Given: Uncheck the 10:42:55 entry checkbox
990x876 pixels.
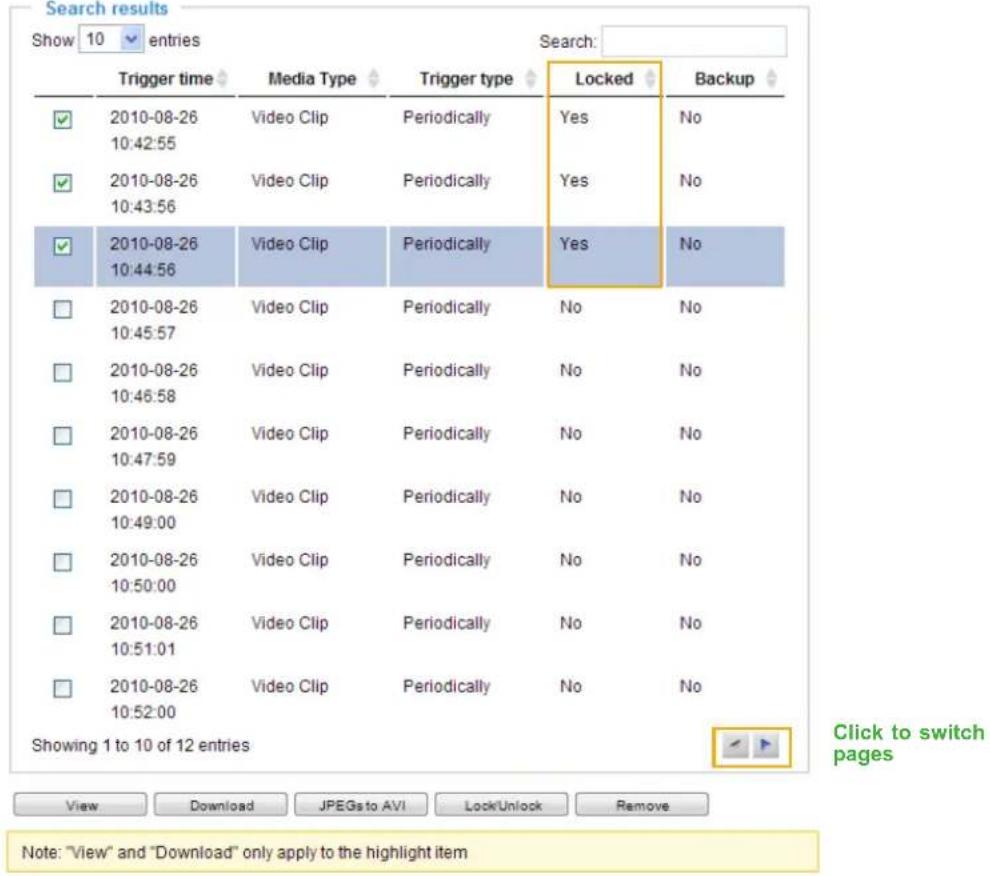Looking at the screenshot, I should tap(63, 119).
